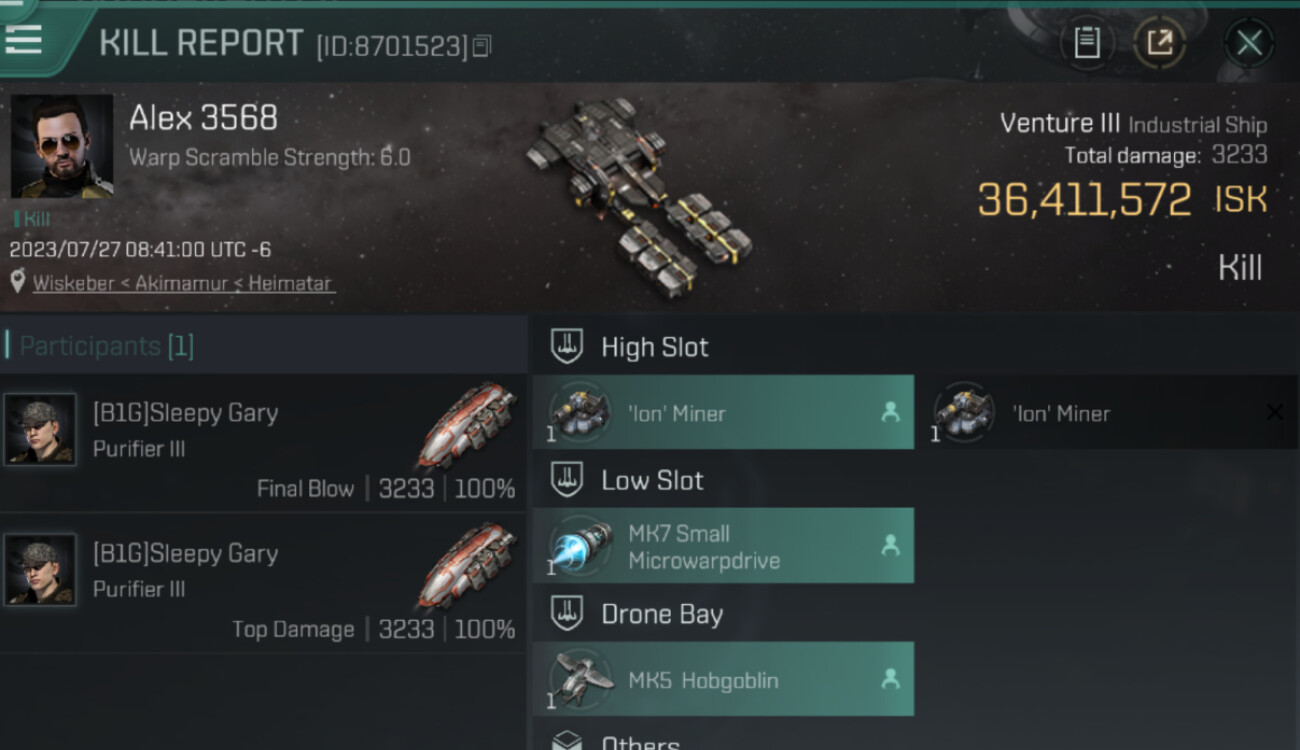The height and width of the screenshot is (750, 1300).
Task: Select the first 'Ion' Miner module
Action: coord(723,412)
